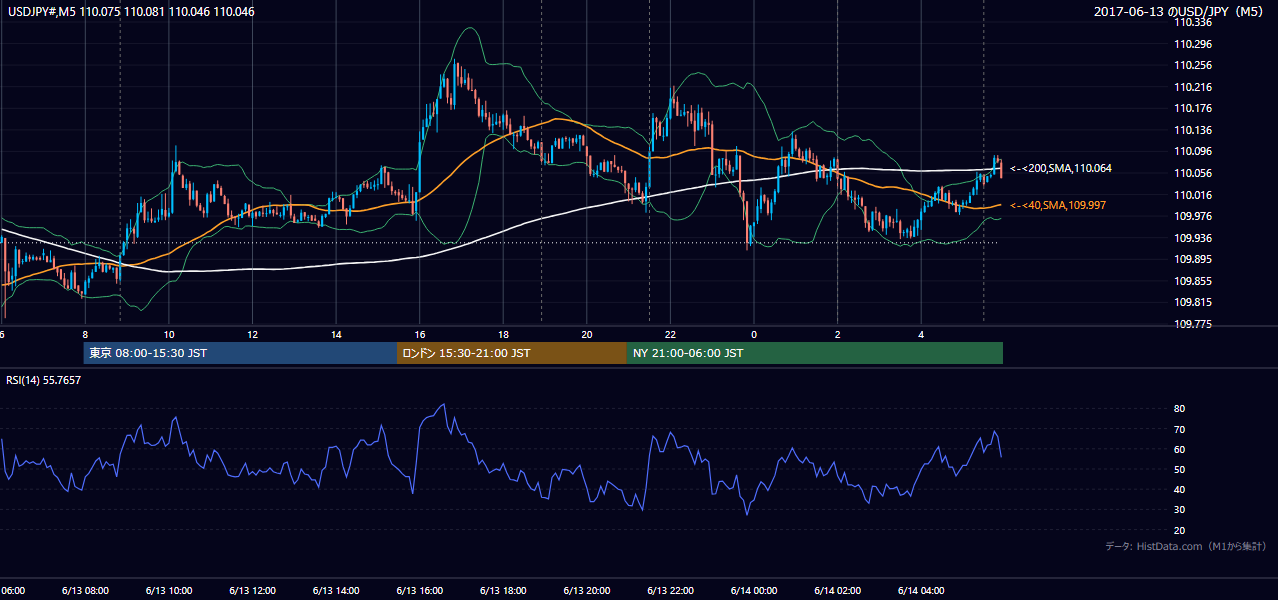This screenshot has height=600, width=1278.
Task: Click the RSI 80 level label
Action: point(1179,409)
